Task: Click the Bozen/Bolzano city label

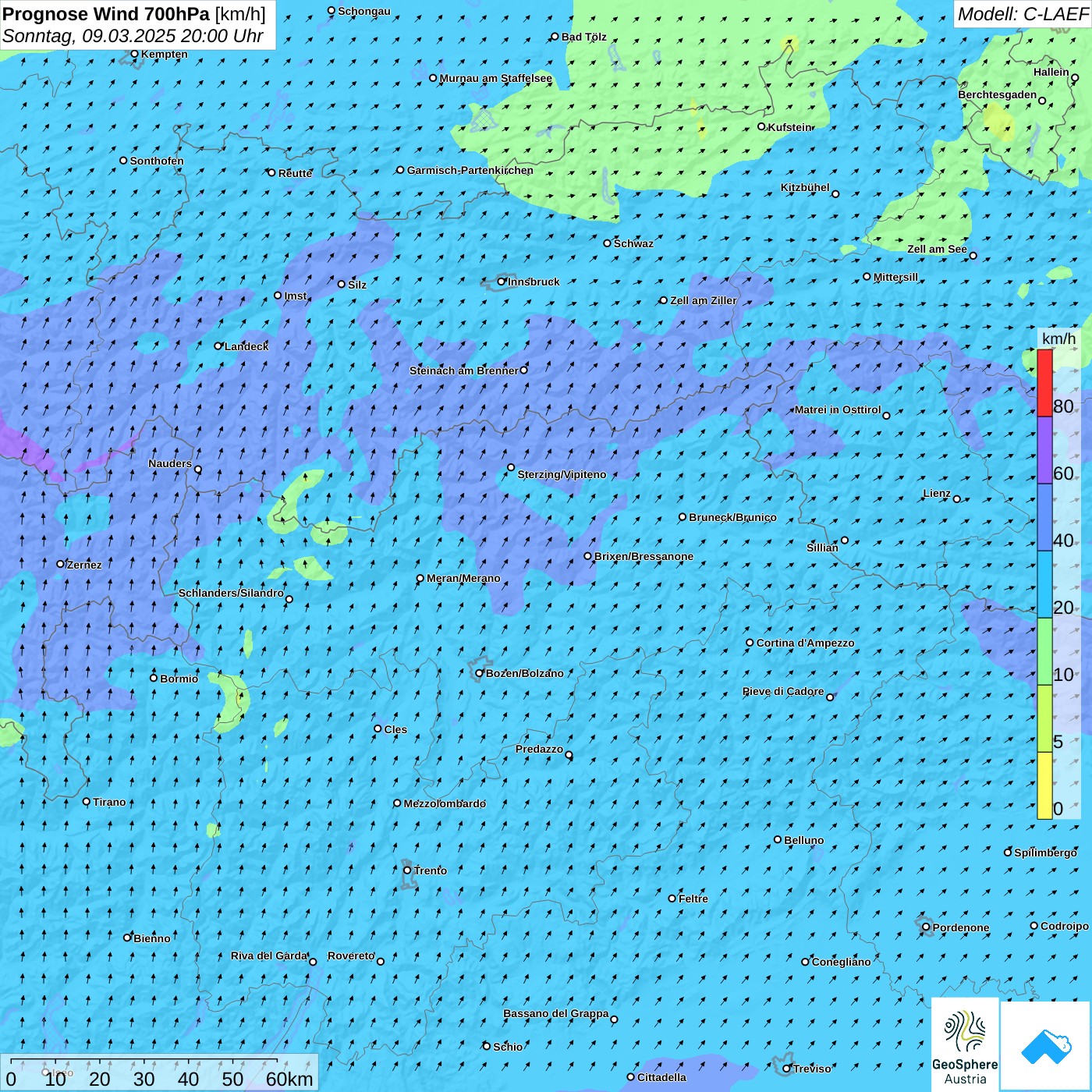Action: (524, 673)
